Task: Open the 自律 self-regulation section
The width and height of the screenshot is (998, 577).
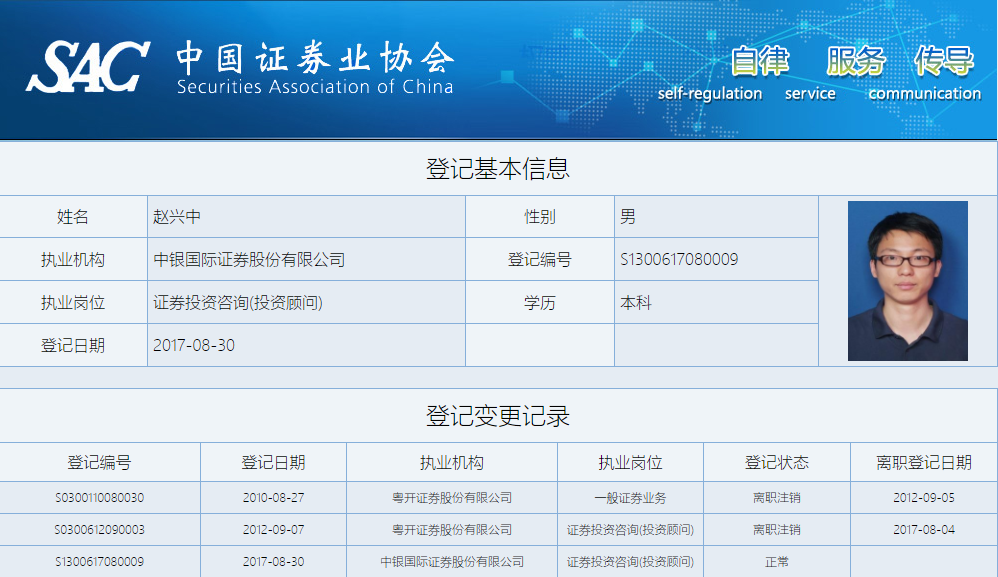Action: pos(758,62)
